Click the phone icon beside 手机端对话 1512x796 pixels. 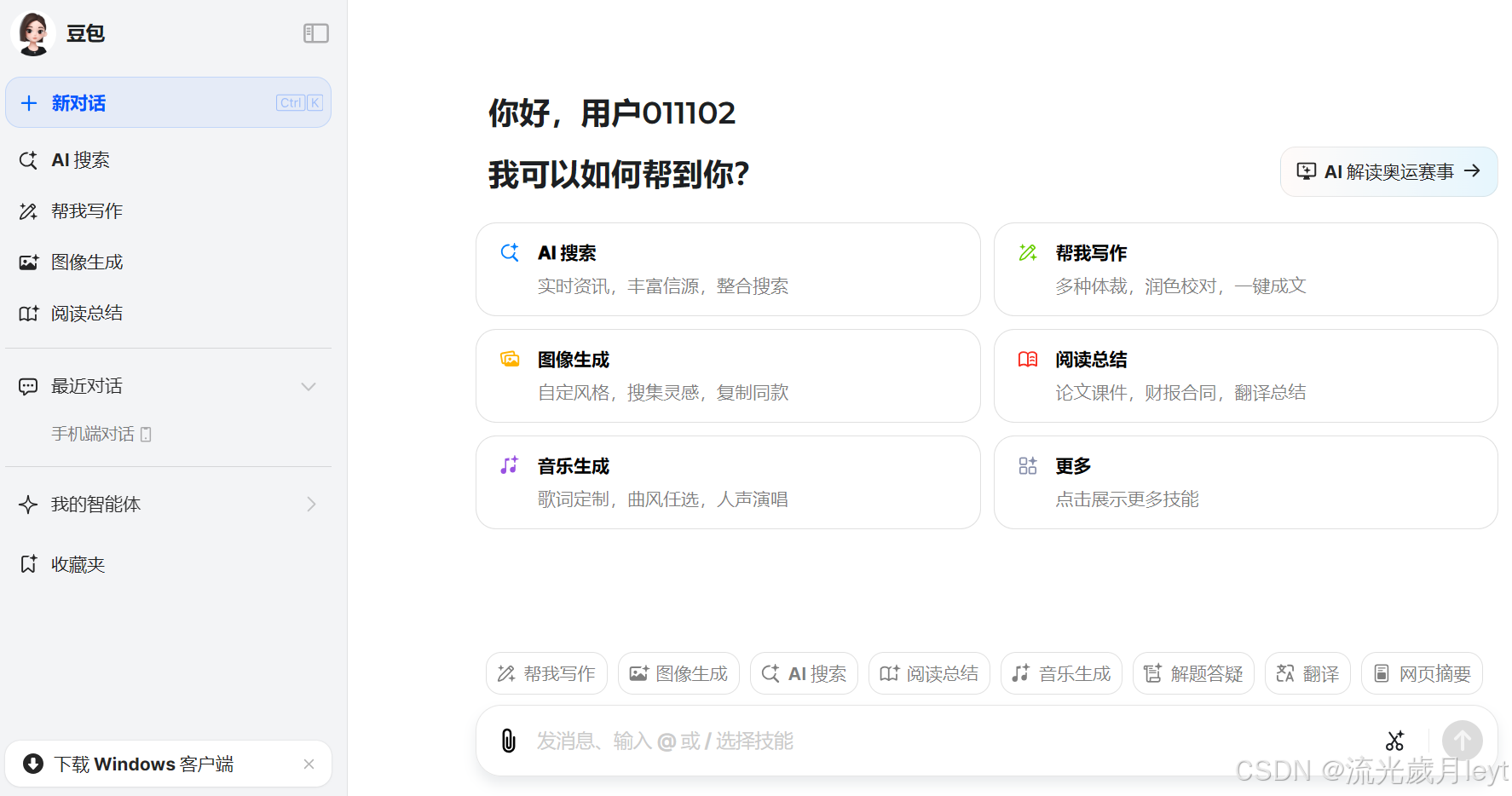146,435
